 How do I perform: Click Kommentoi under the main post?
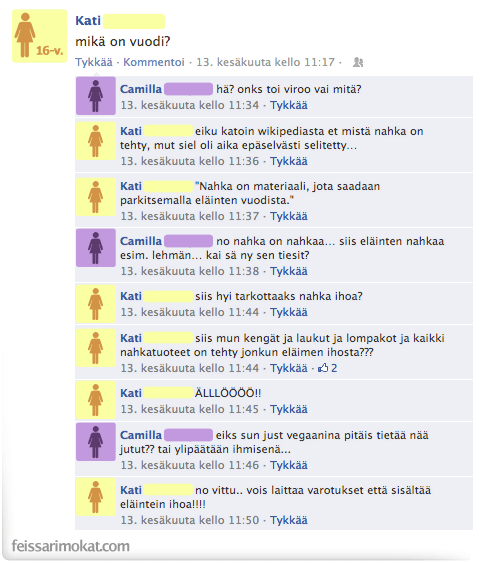tap(154, 62)
